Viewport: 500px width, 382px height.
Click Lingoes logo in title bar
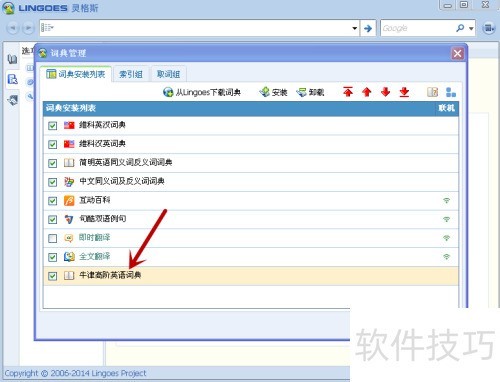[x=9, y=8]
